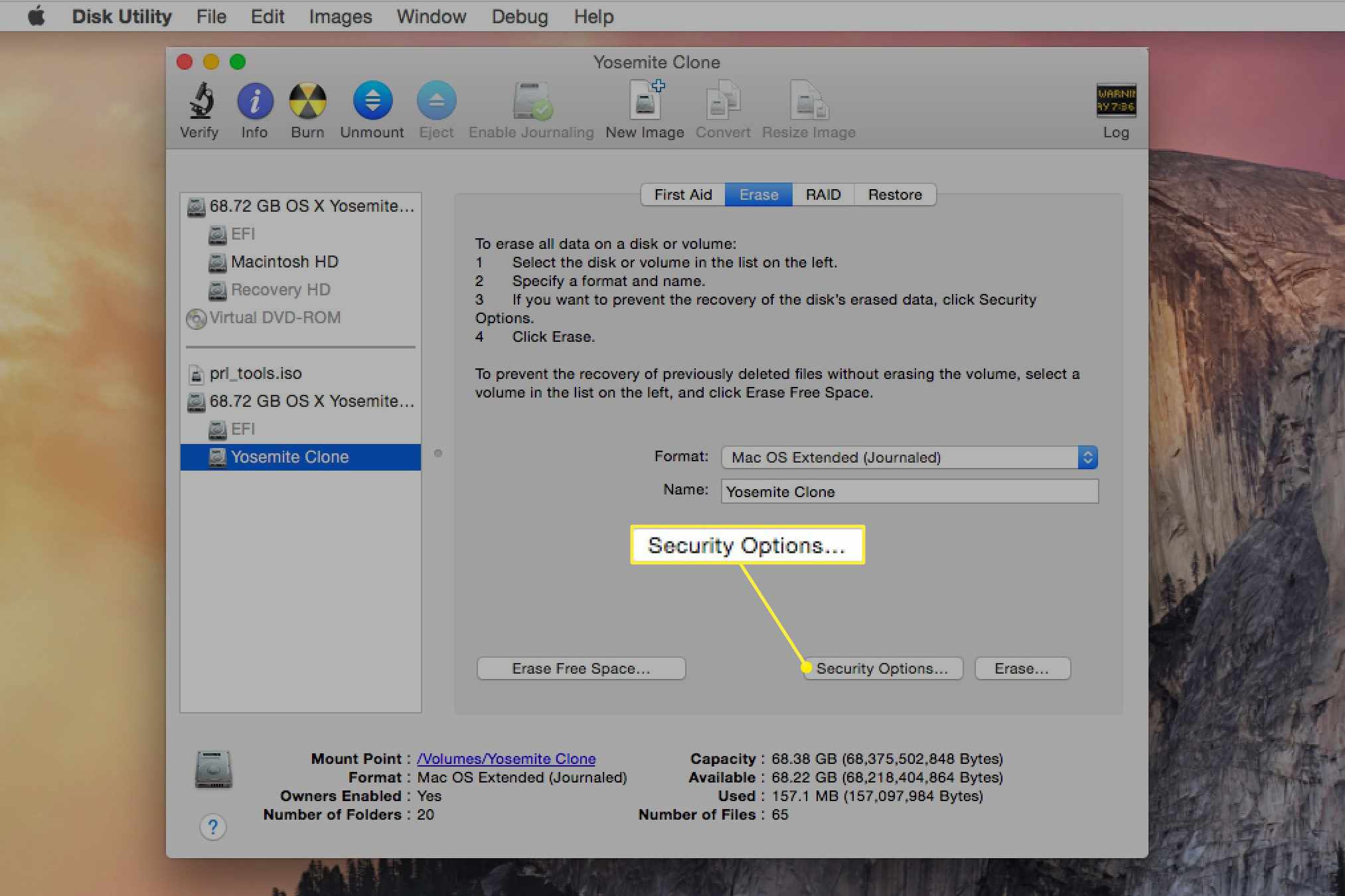Viewport: 1345px width, 896px height.
Task: Open the File menu
Action: tap(212, 16)
